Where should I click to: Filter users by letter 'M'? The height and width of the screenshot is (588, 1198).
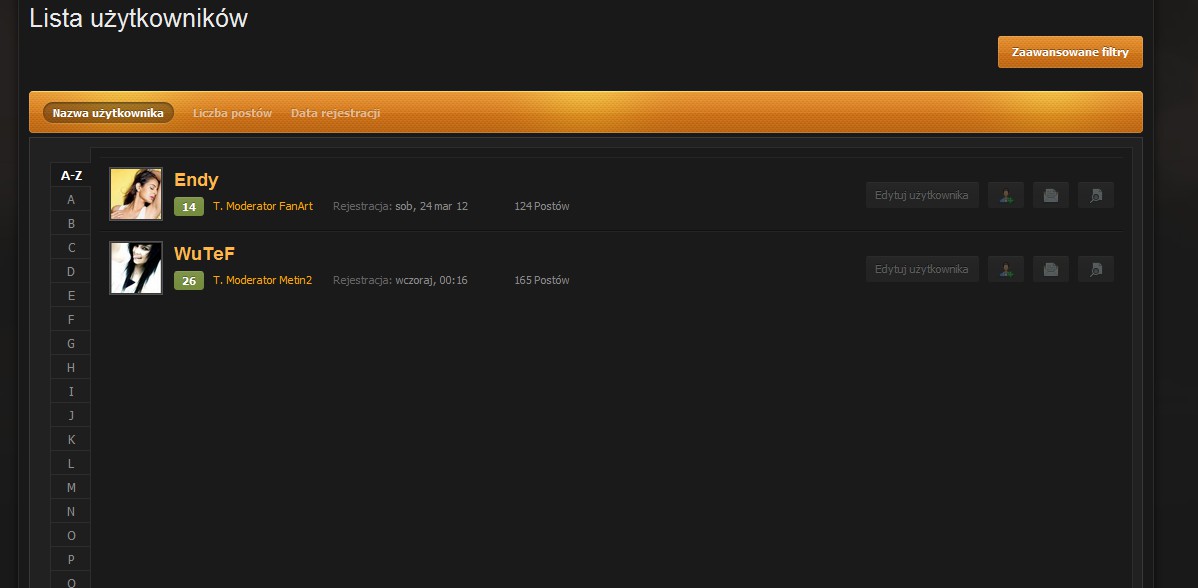coord(71,487)
